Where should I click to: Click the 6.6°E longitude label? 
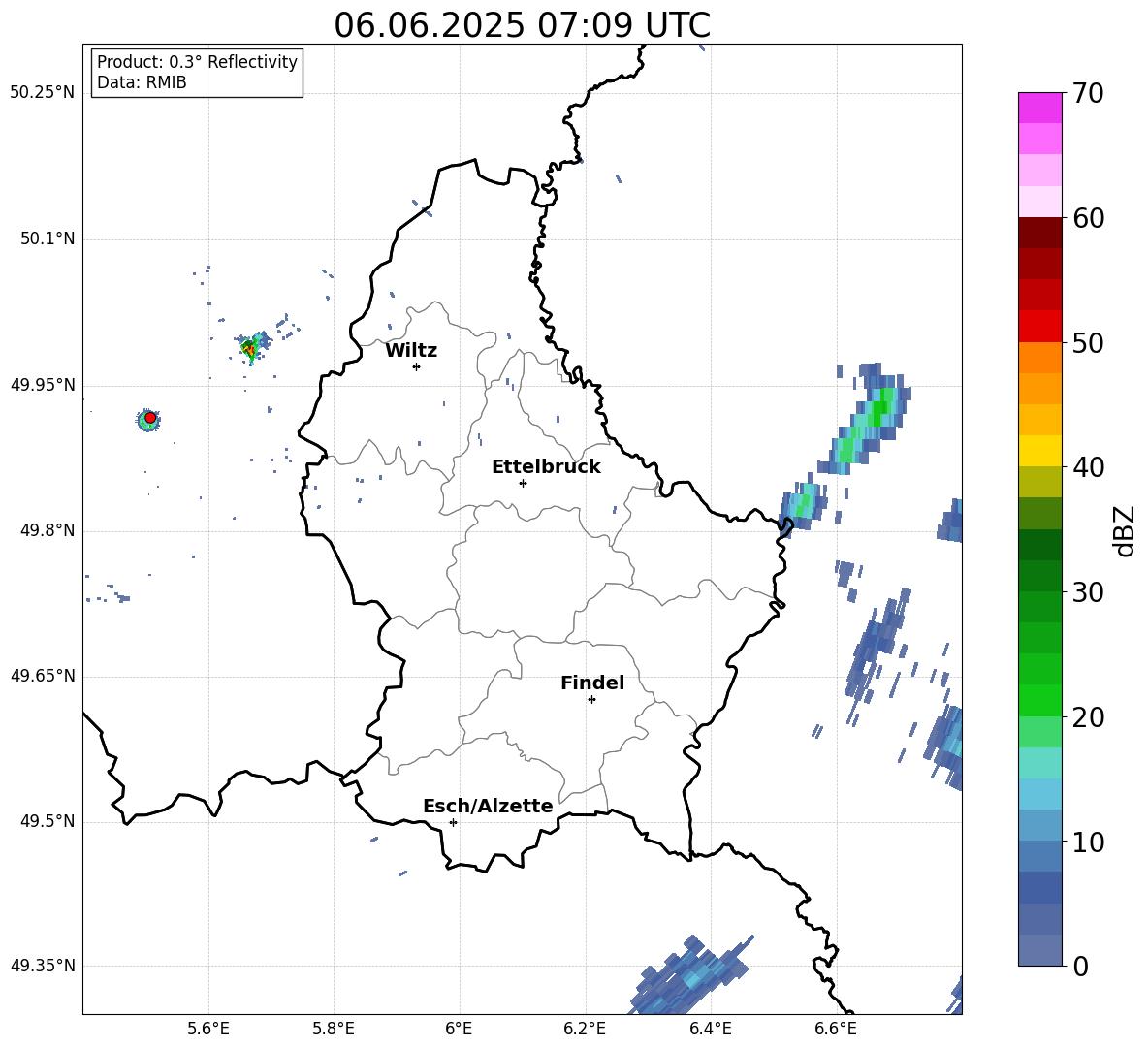(836, 1029)
